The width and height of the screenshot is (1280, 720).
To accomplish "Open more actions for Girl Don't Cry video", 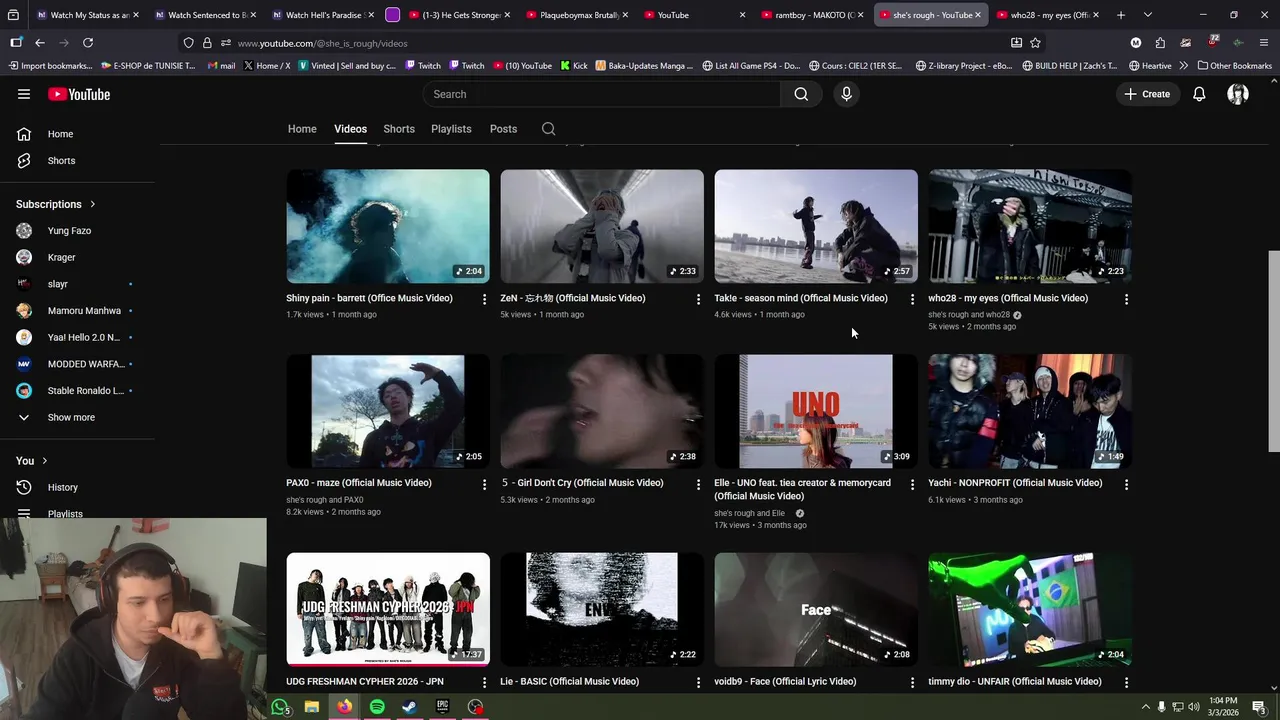I will [698, 484].
